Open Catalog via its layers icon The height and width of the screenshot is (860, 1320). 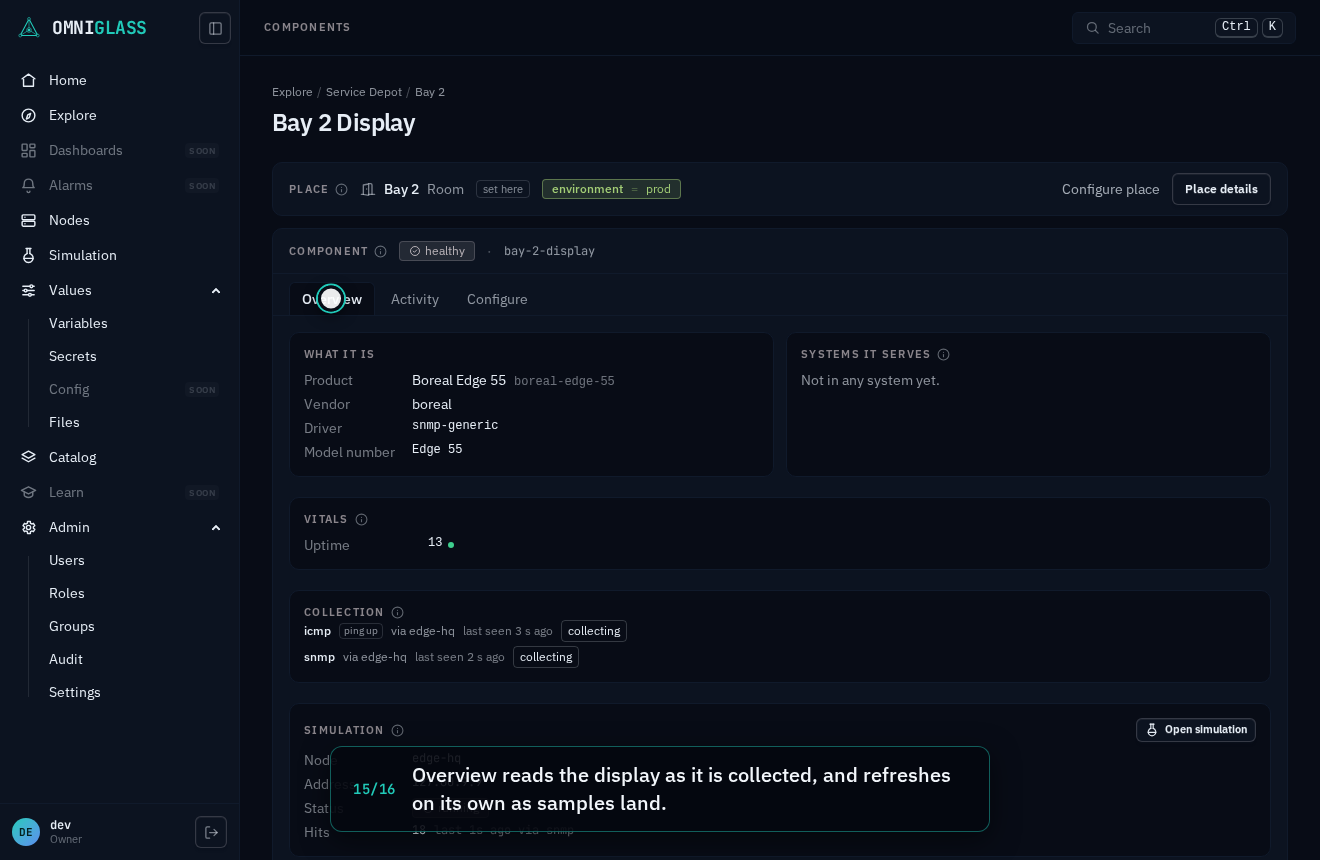(29, 457)
